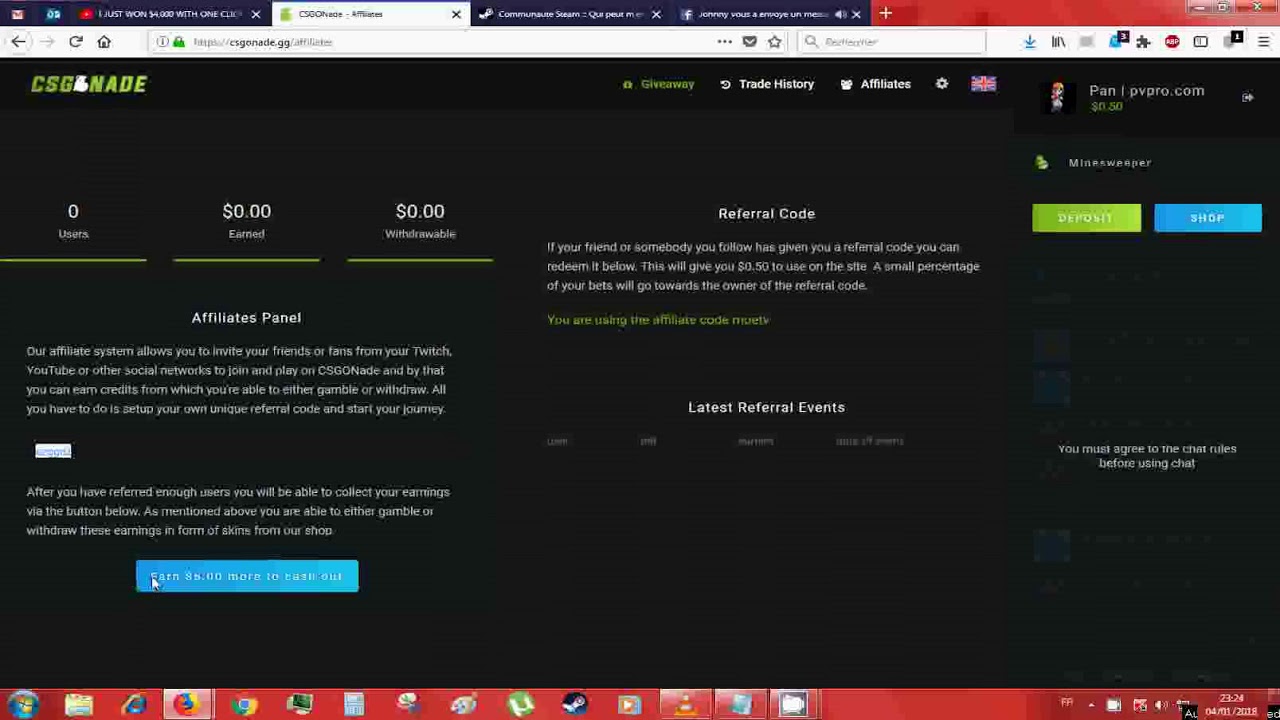Click the blue Shop button
The width and height of the screenshot is (1280, 720).
click(1208, 218)
